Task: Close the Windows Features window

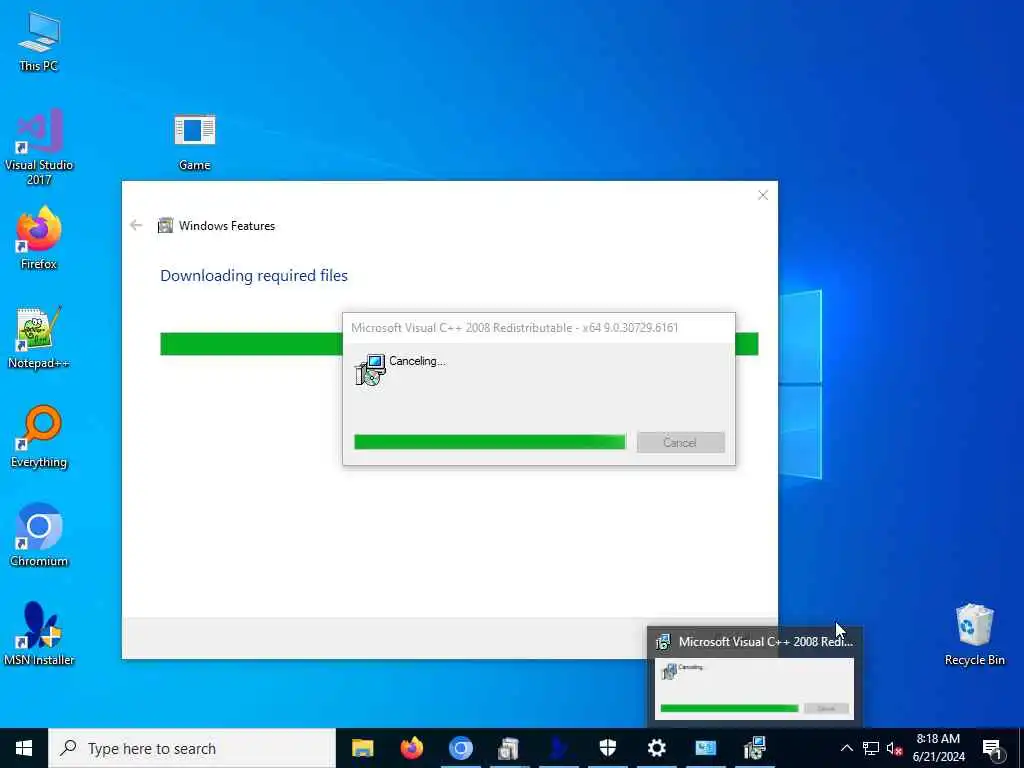Action: pyautogui.click(x=763, y=195)
